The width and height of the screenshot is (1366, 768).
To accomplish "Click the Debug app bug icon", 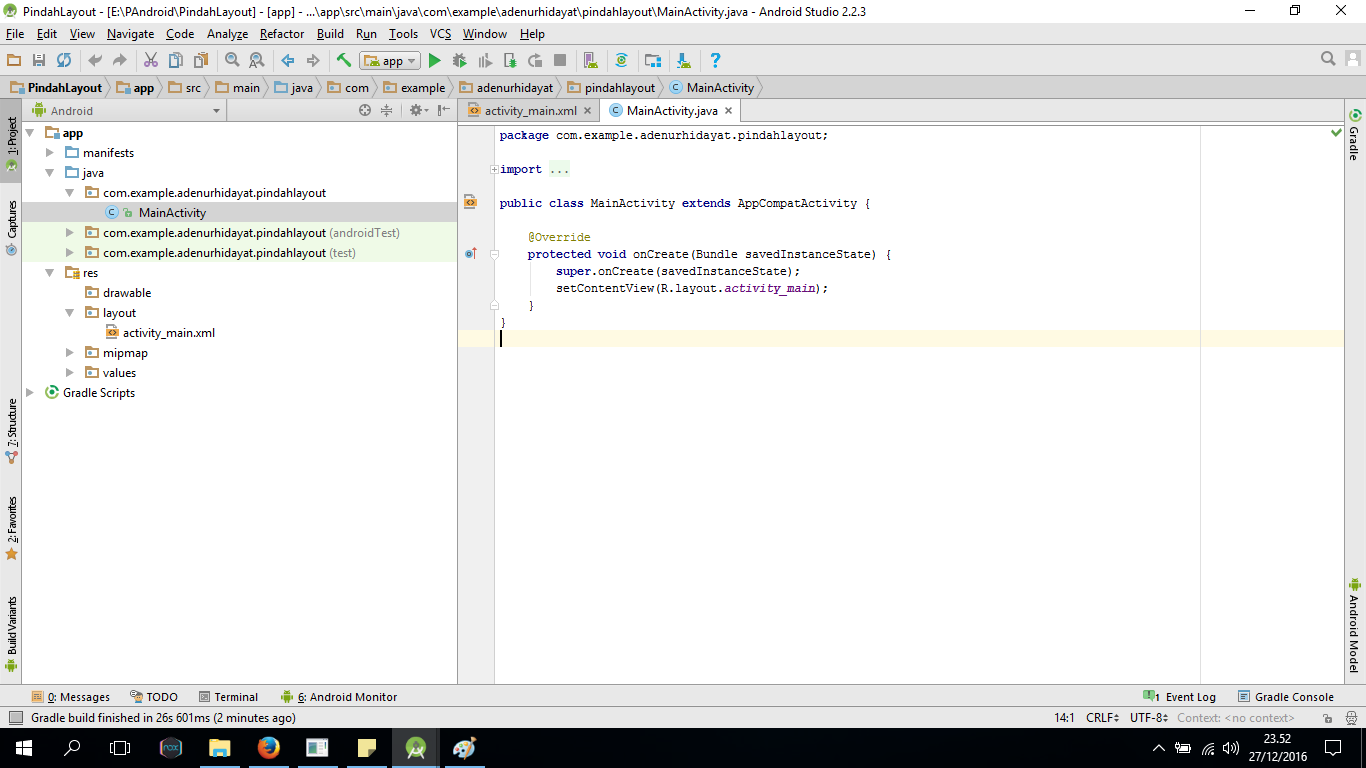I will (460, 61).
